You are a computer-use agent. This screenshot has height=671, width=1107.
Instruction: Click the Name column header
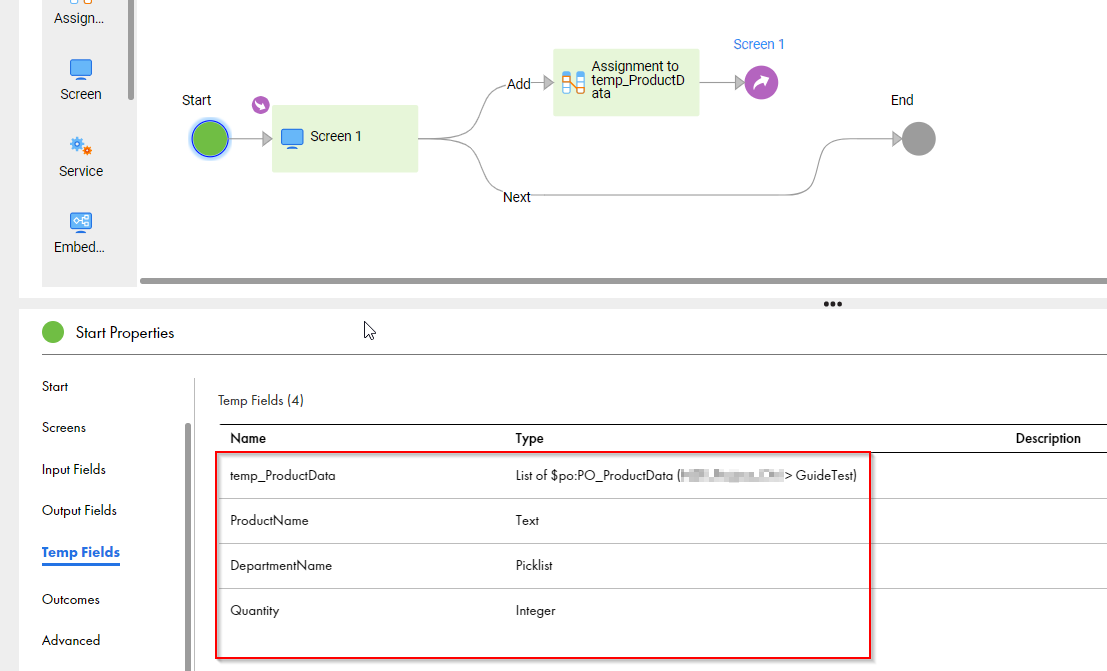coord(248,438)
